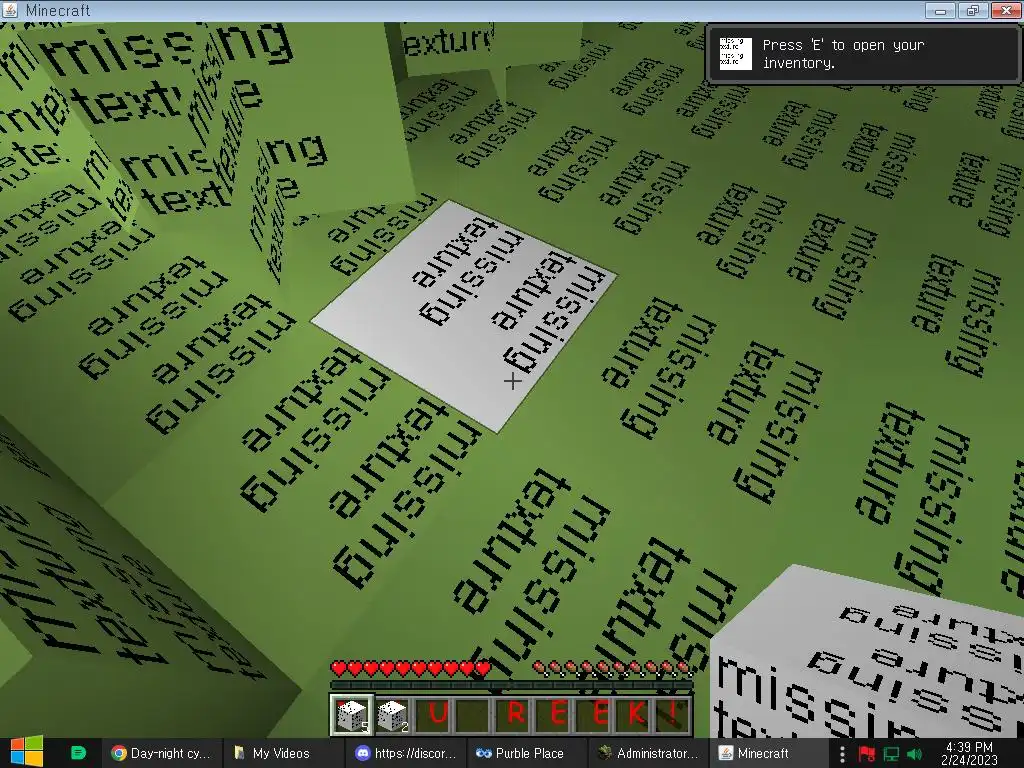This screenshot has height=768, width=1024.
Task: Select the hotbar slot showing red U
Action: click(433, 714)
